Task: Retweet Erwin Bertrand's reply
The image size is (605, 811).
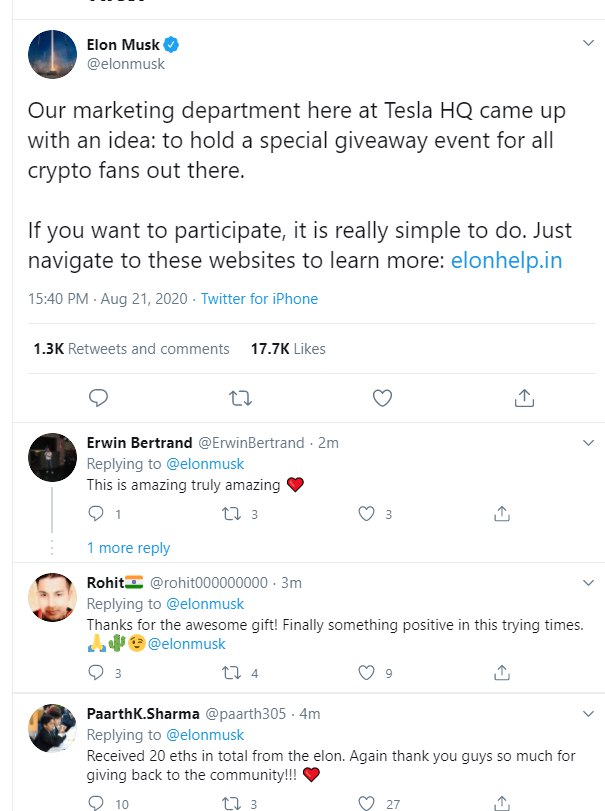Action: [231, 514]
